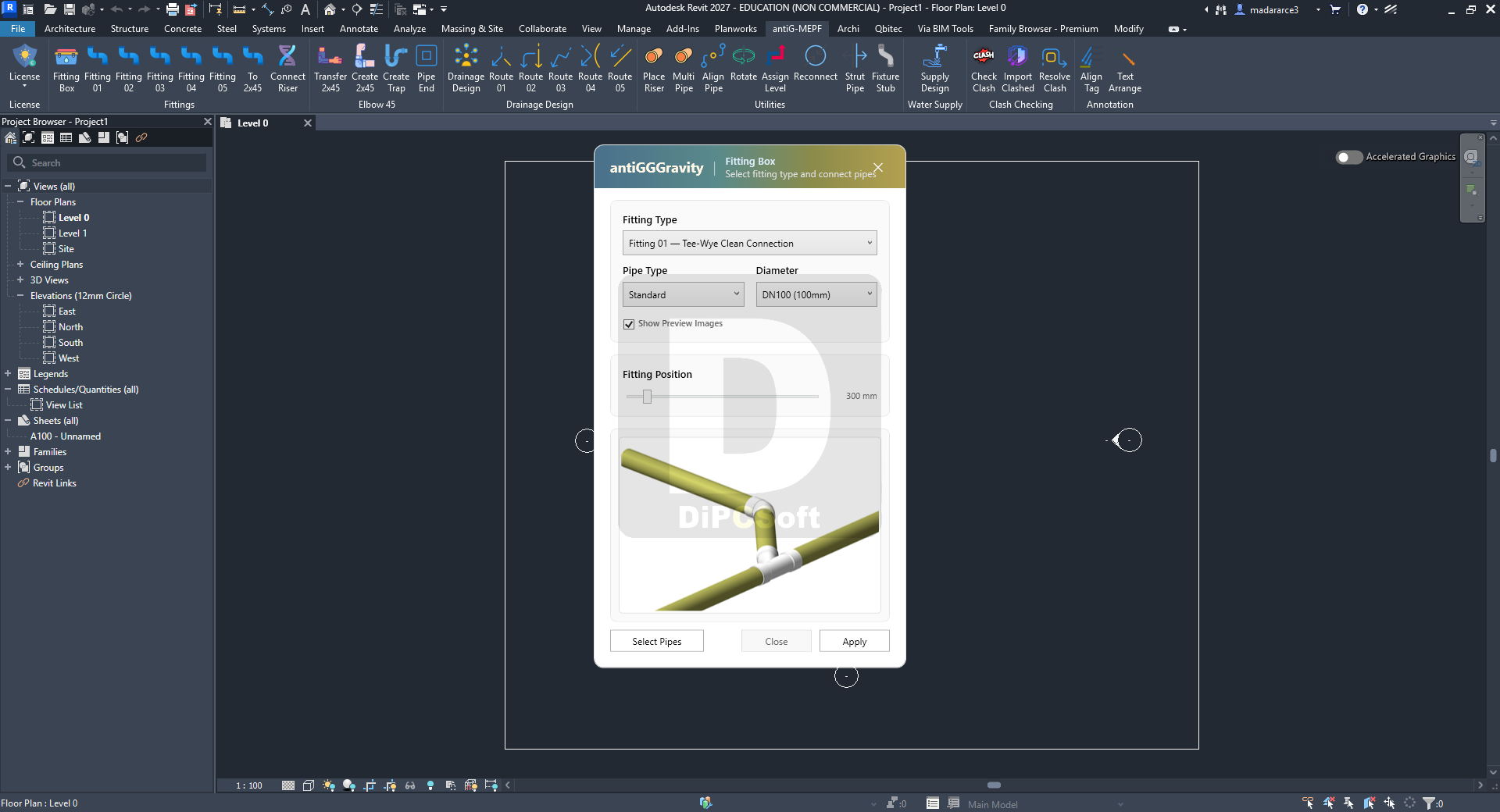Open the Import Clashed tool
1500x812 pixels.
1018,69
